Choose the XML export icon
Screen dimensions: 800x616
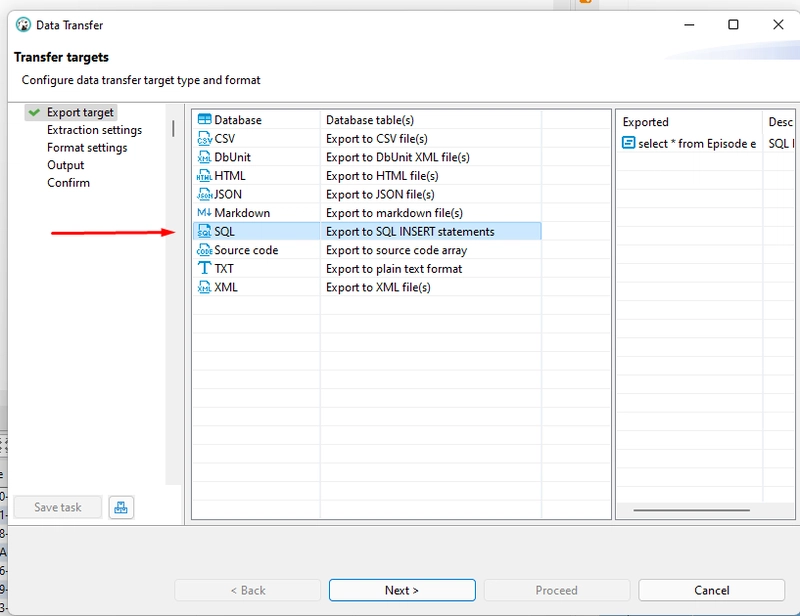pyautogui.click(x=205, y=287)
